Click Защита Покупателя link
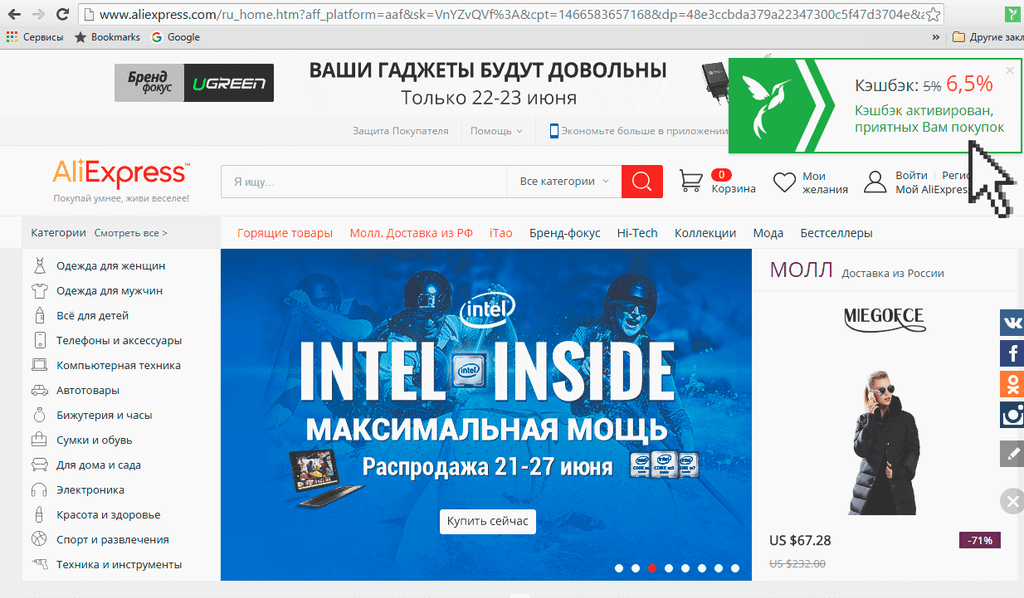Image resolution: width=1024 pixels, height=598 pixels. tap(400, 131)
